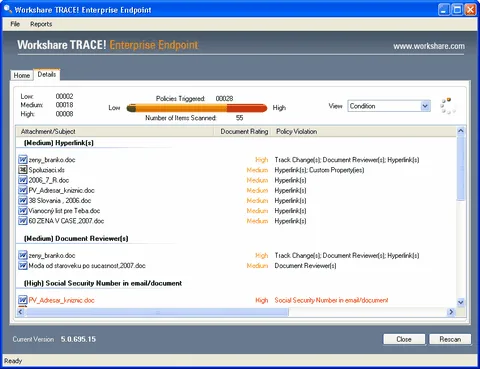Click the Low count value 00002
This screenshot has height=369, width=480.
[x=64, y=96]
